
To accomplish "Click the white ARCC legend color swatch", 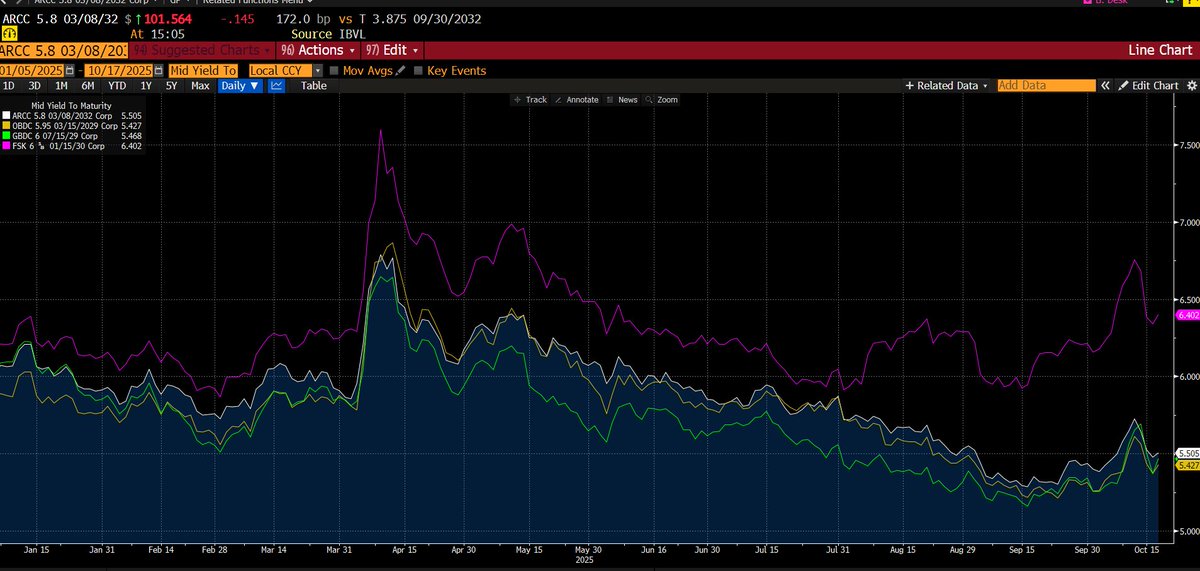I will click(x=7, y=115).
